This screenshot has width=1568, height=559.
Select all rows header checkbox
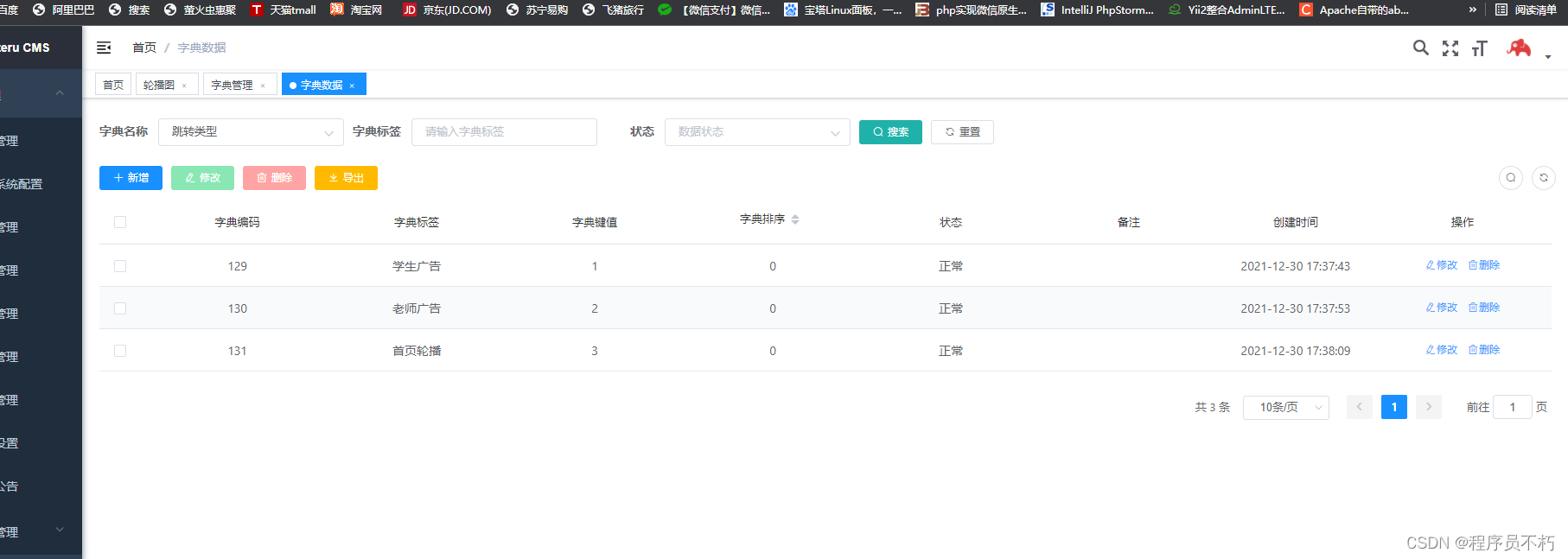click(120, 222)
